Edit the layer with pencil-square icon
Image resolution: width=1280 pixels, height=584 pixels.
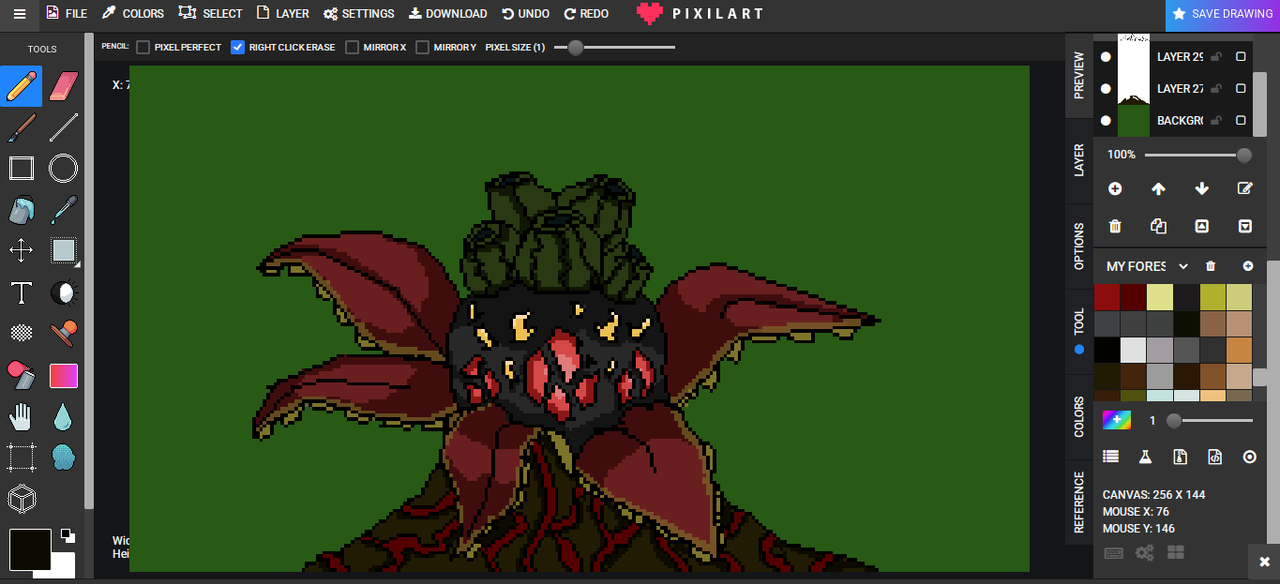[1245, 188]
